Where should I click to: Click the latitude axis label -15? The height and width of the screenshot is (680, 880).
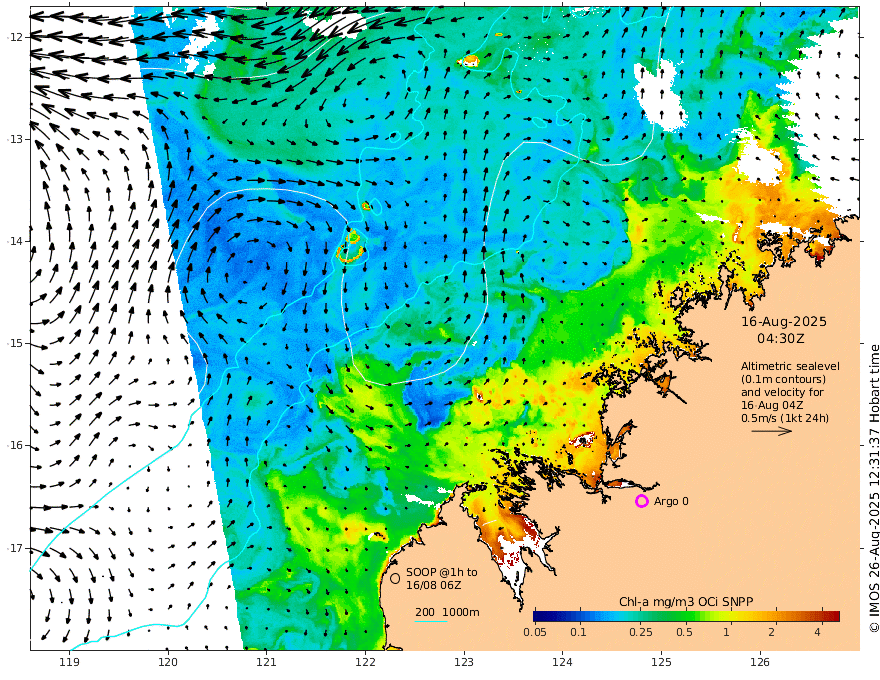point(16,343)
